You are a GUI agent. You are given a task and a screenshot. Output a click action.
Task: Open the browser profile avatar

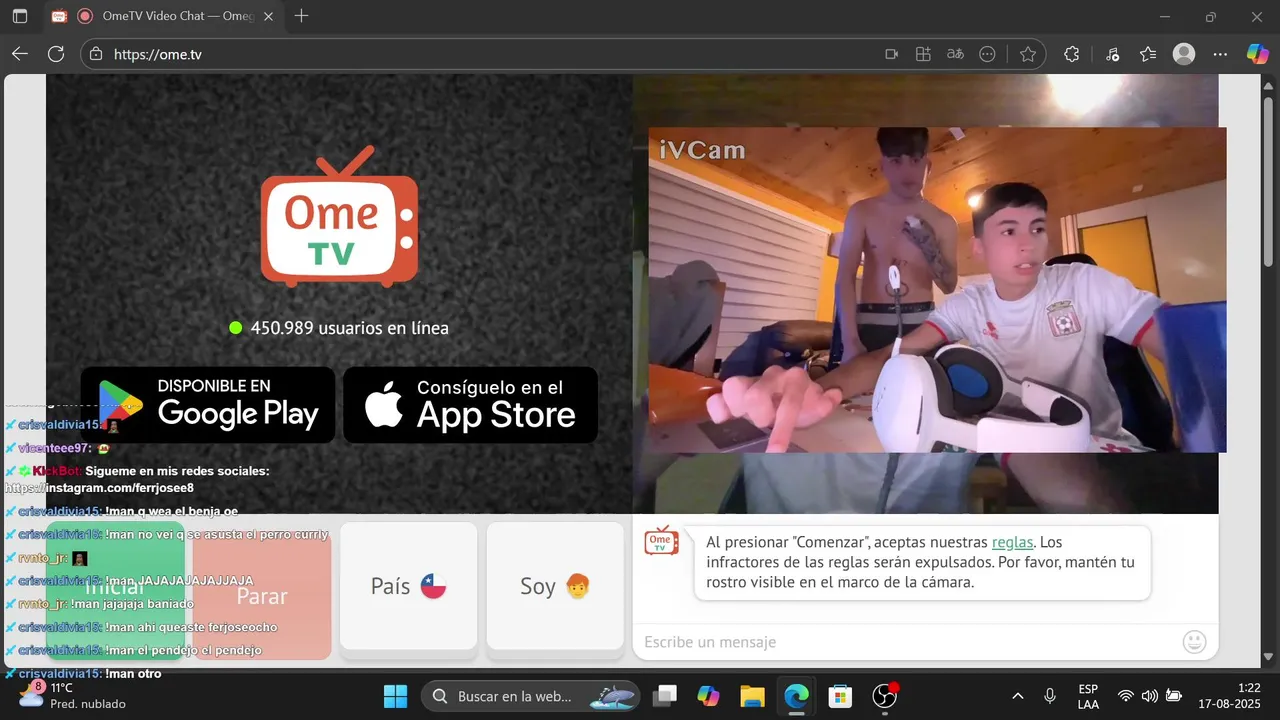click(x=1184, y=54)
